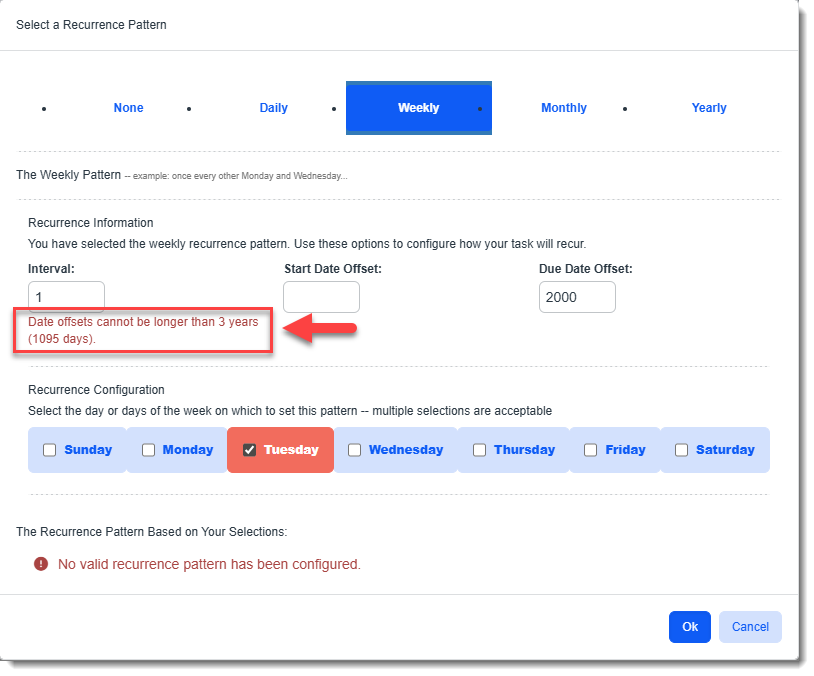
Task: Click the Interval input field
Action: coord(66,297)
